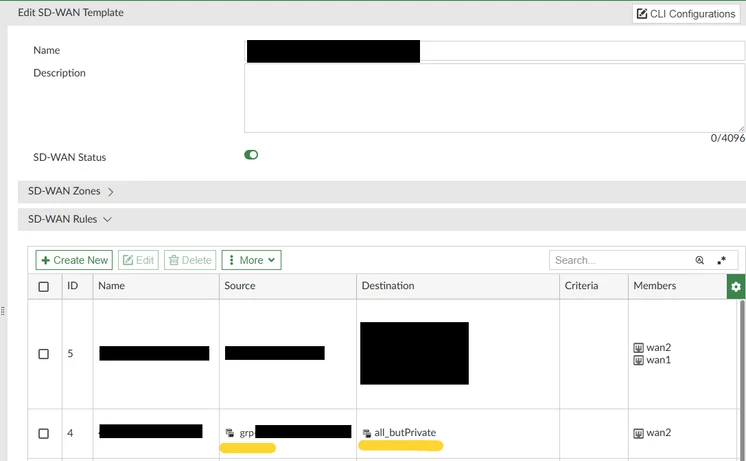The image size is (746, 461).
Task: Tick the checkbox for rule ID 5
Action: coord(43,354)
